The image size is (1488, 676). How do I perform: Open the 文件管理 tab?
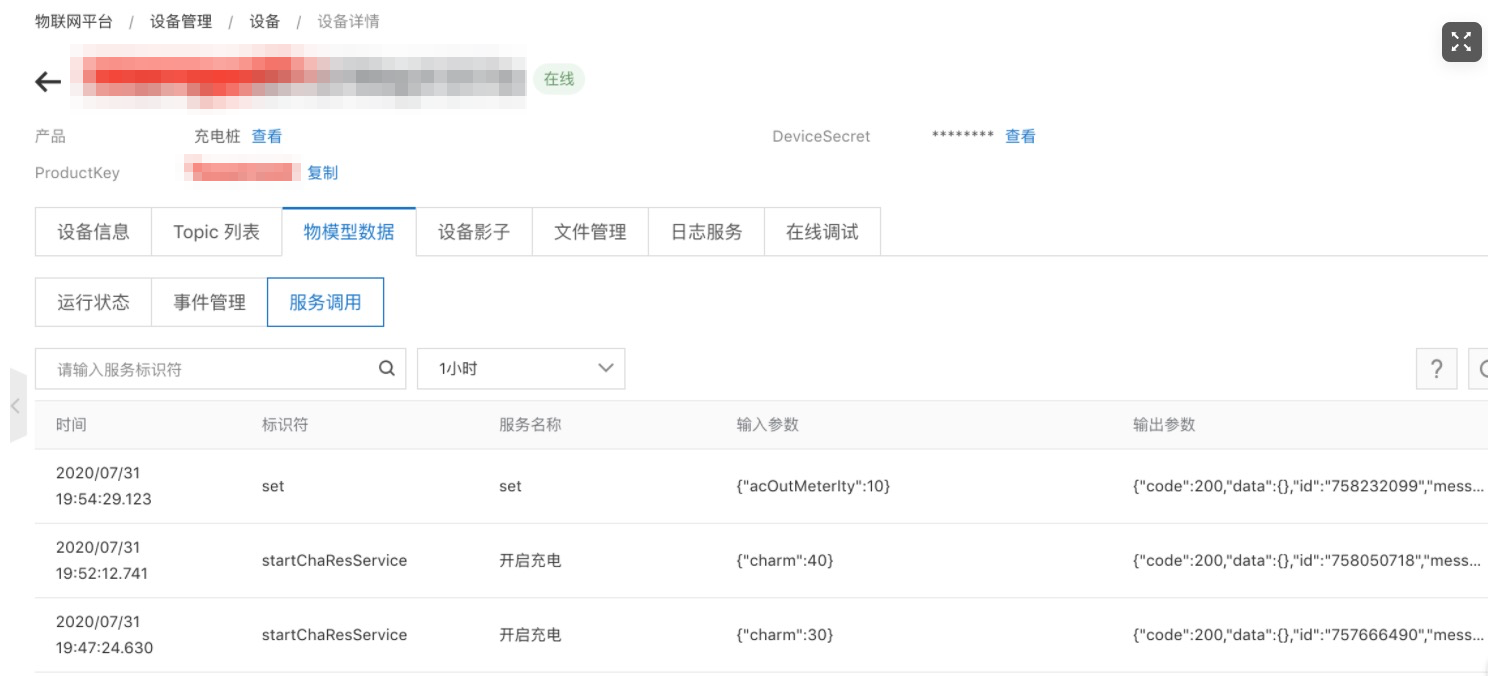[590, 232]
